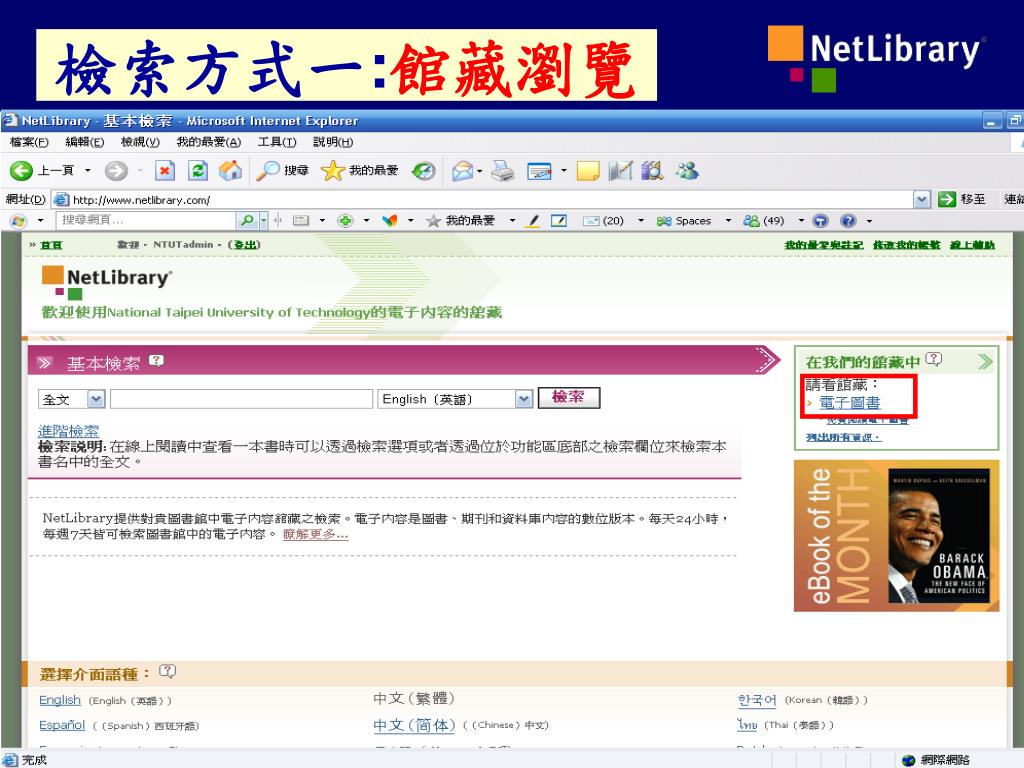Expand the Spaces dropdown arrow

click(728, 221)
